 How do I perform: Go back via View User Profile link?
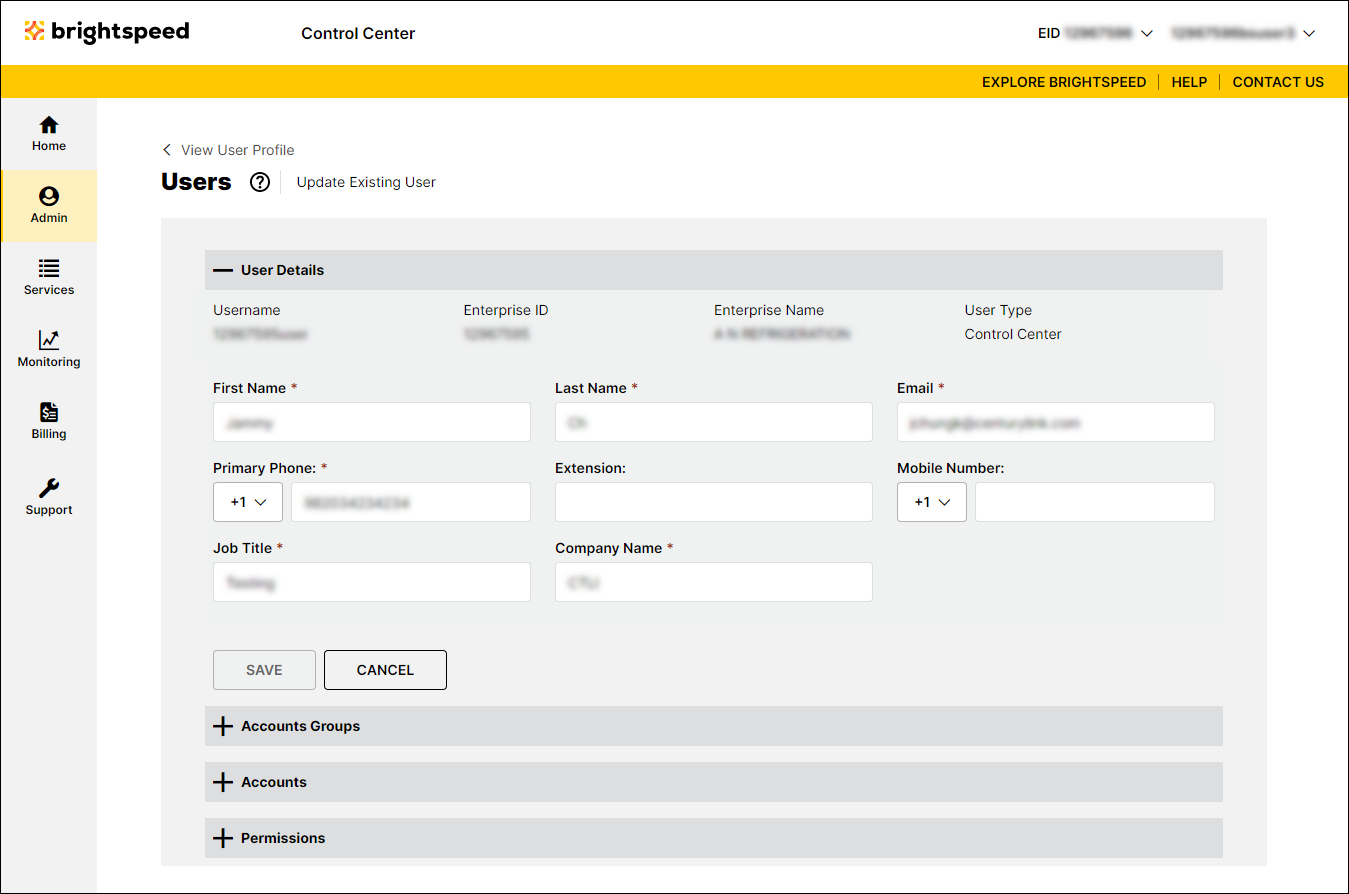coord(238,150)
